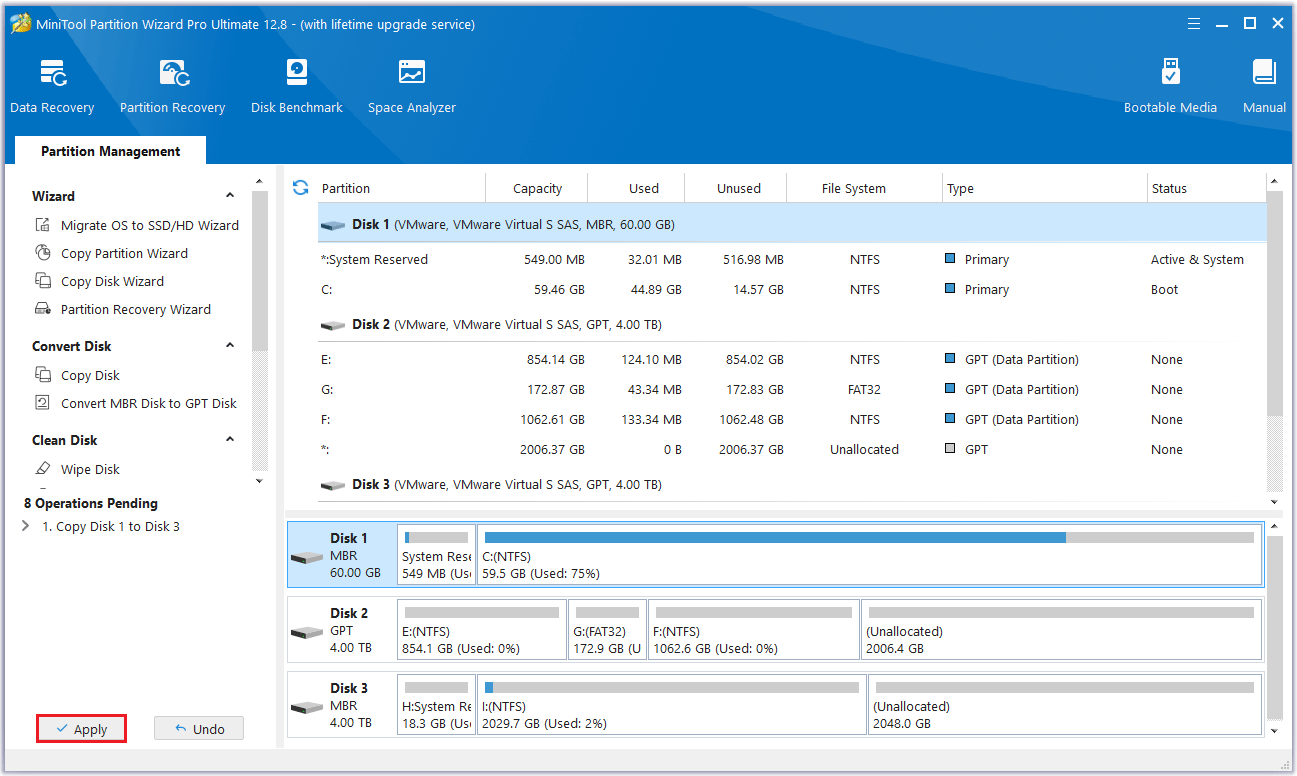
Task: Select the *:System Reserved partition row
Action: point(792,259)
